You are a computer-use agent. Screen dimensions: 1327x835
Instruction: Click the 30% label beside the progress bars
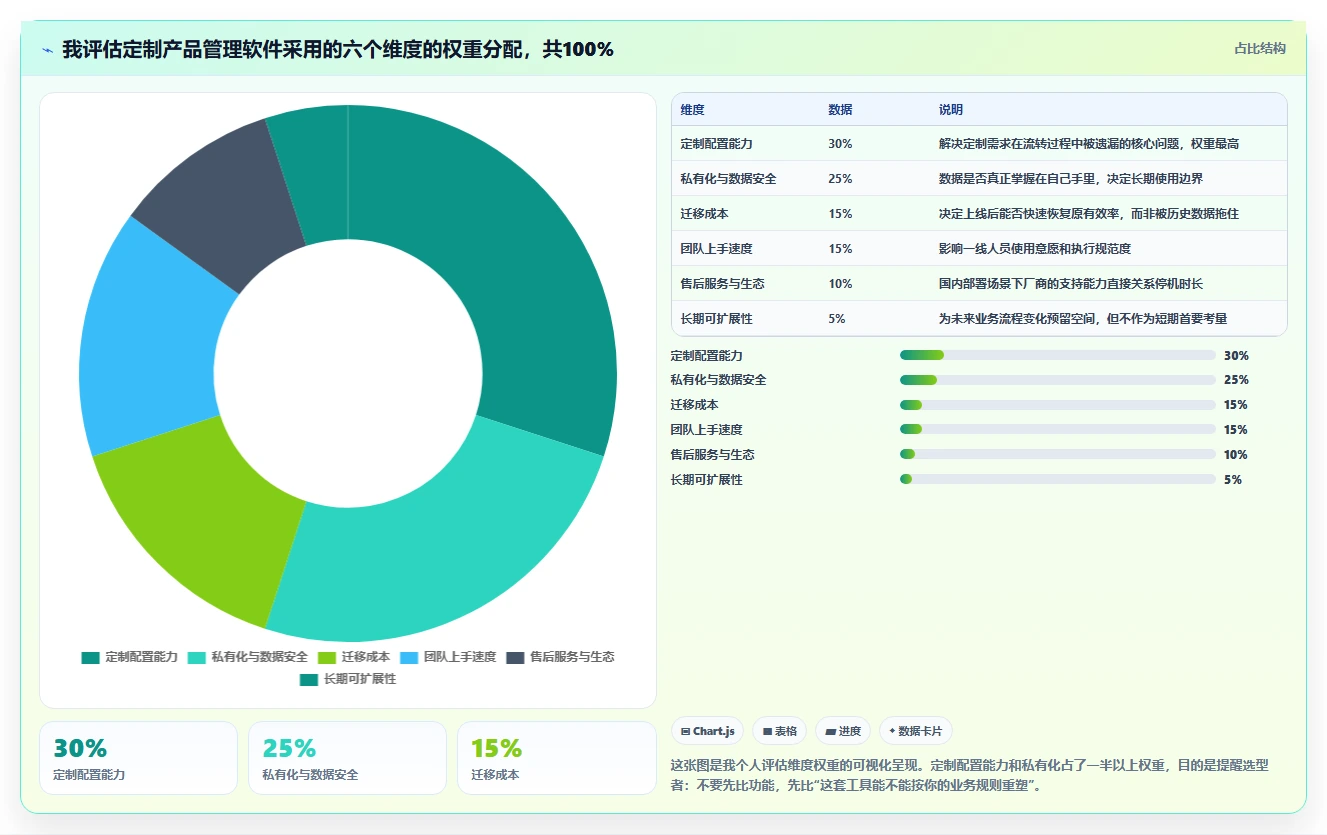pos(1236,355)
